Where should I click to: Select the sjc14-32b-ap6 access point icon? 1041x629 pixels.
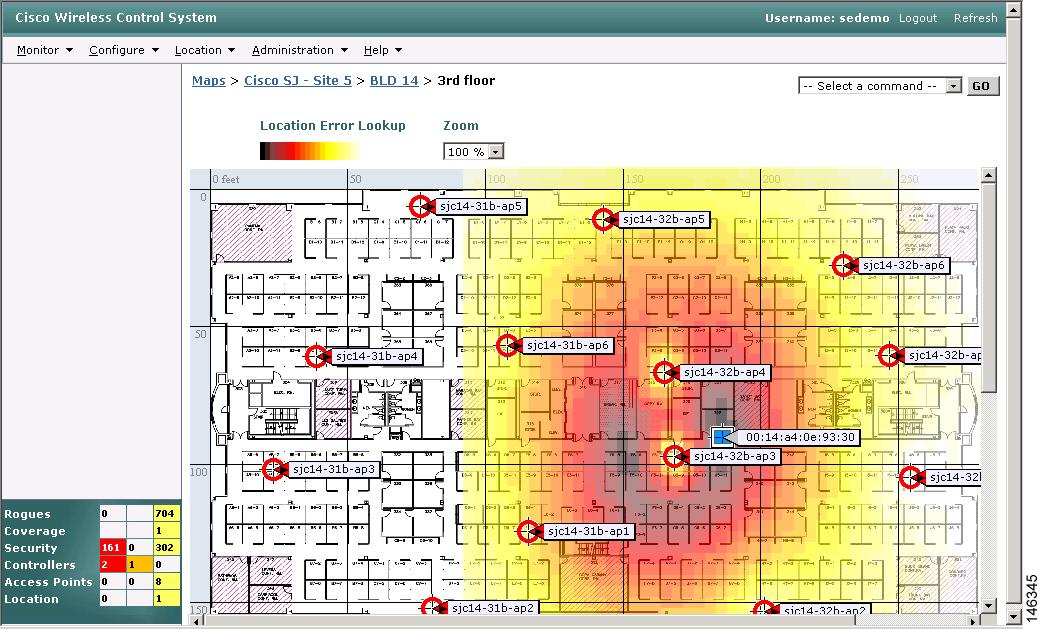843,265
